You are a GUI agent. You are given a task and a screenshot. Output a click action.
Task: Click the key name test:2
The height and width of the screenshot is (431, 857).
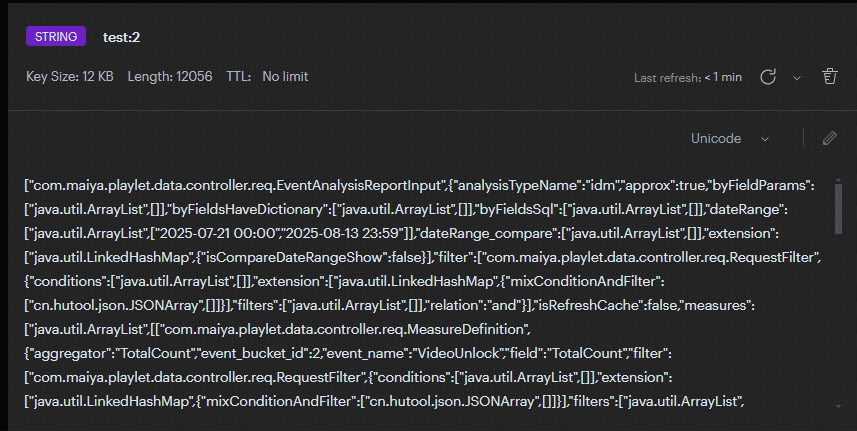[x=121, y=37]
